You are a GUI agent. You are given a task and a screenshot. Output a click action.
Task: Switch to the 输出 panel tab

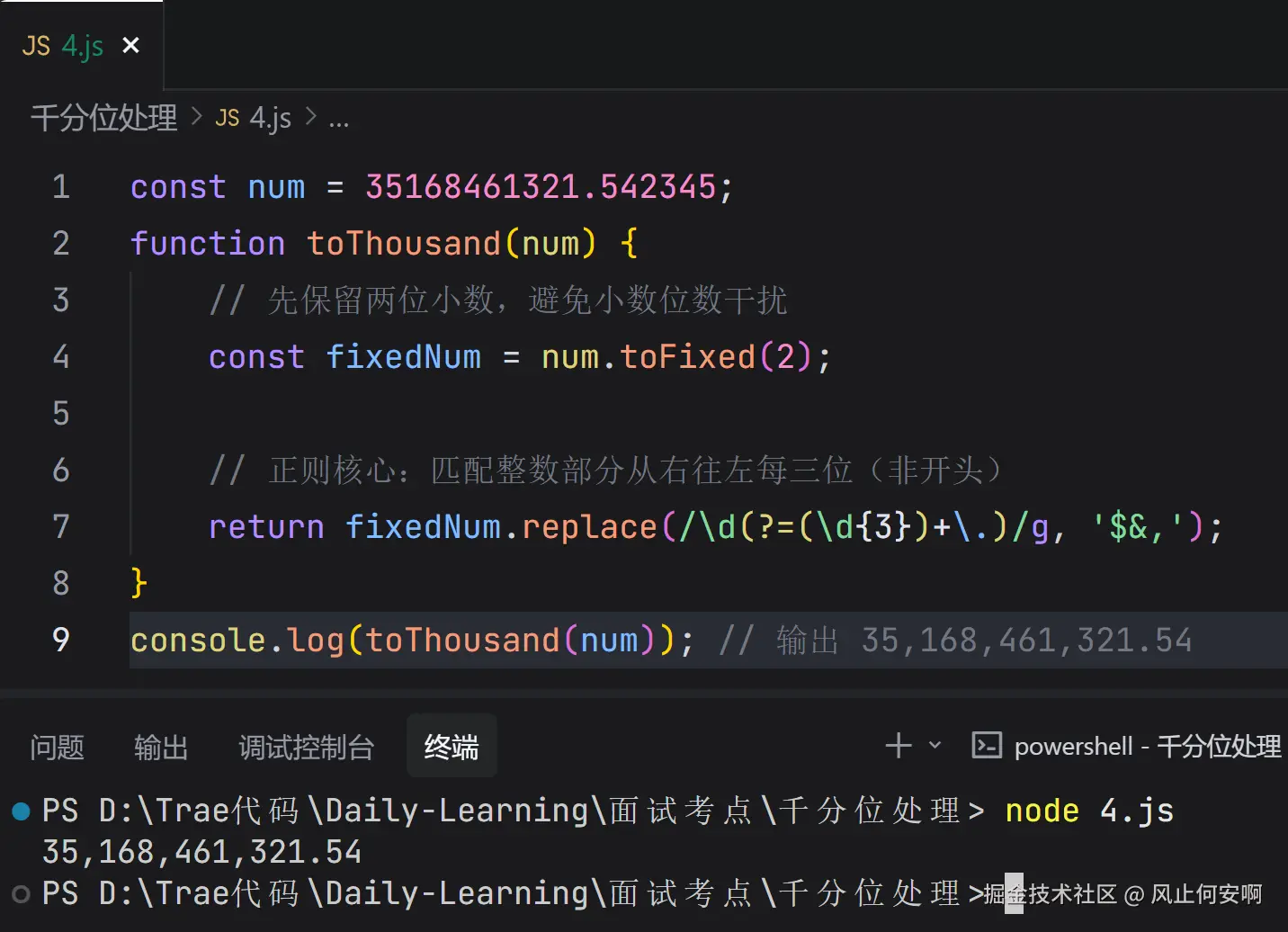[x=161, y=747]
